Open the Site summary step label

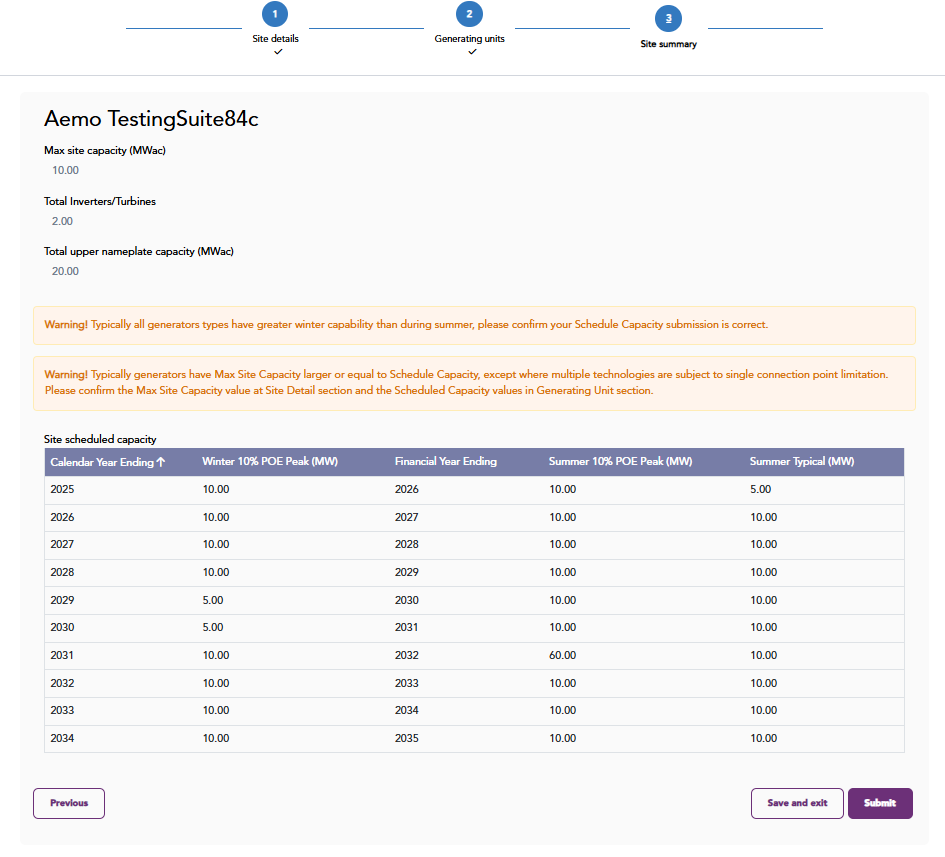[668, 44]
